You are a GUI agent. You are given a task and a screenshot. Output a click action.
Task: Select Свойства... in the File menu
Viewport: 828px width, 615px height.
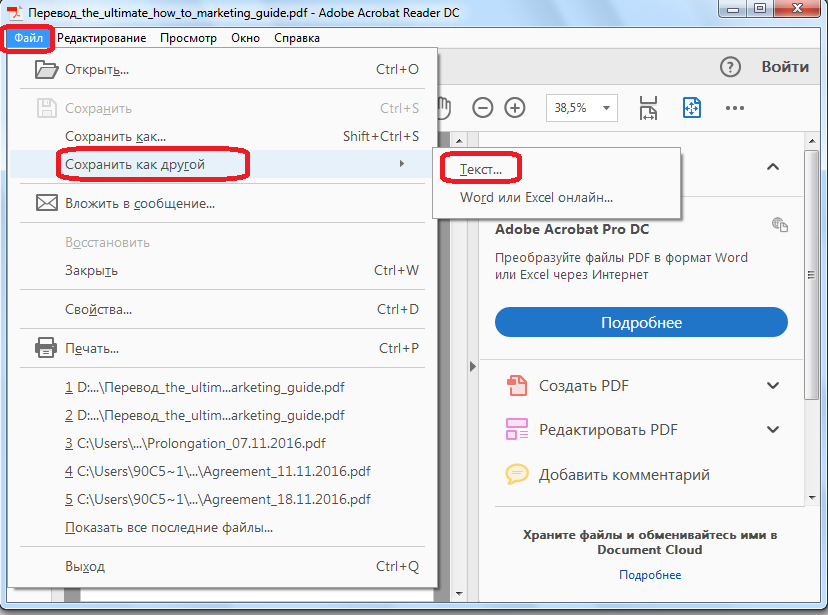click(98, 309)
